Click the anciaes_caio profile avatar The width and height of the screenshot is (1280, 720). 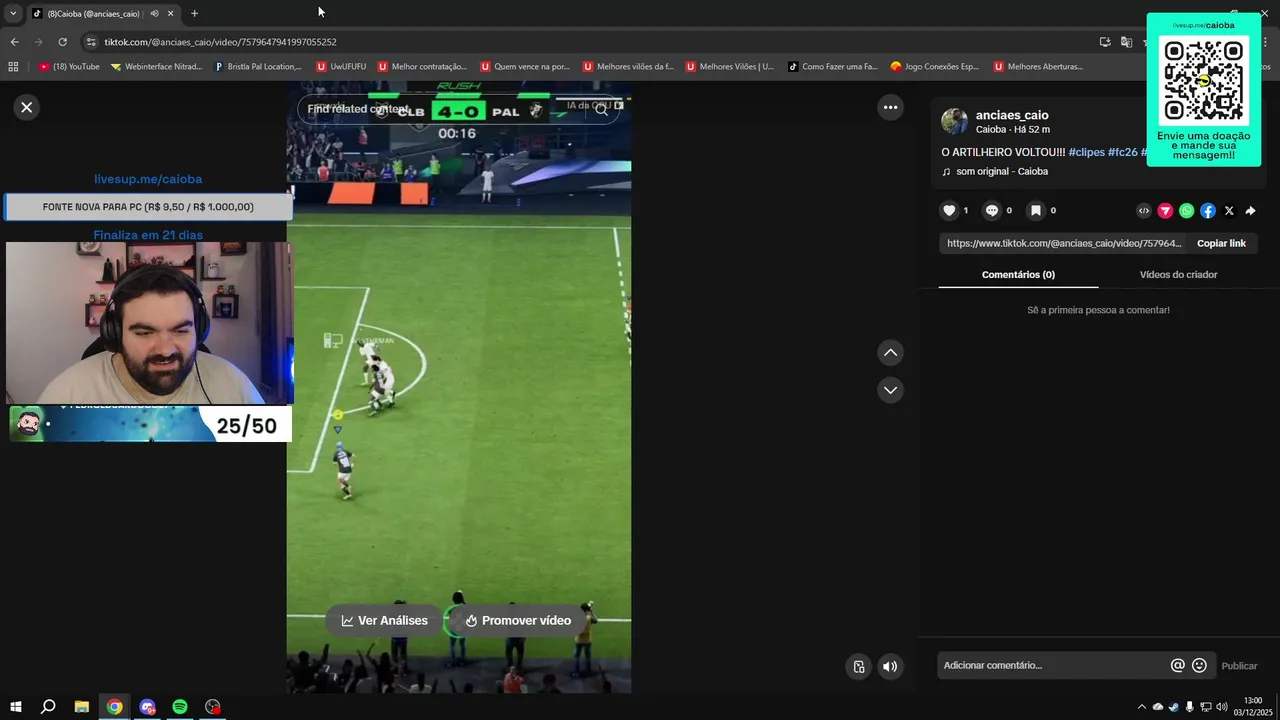tap(954, 121)
